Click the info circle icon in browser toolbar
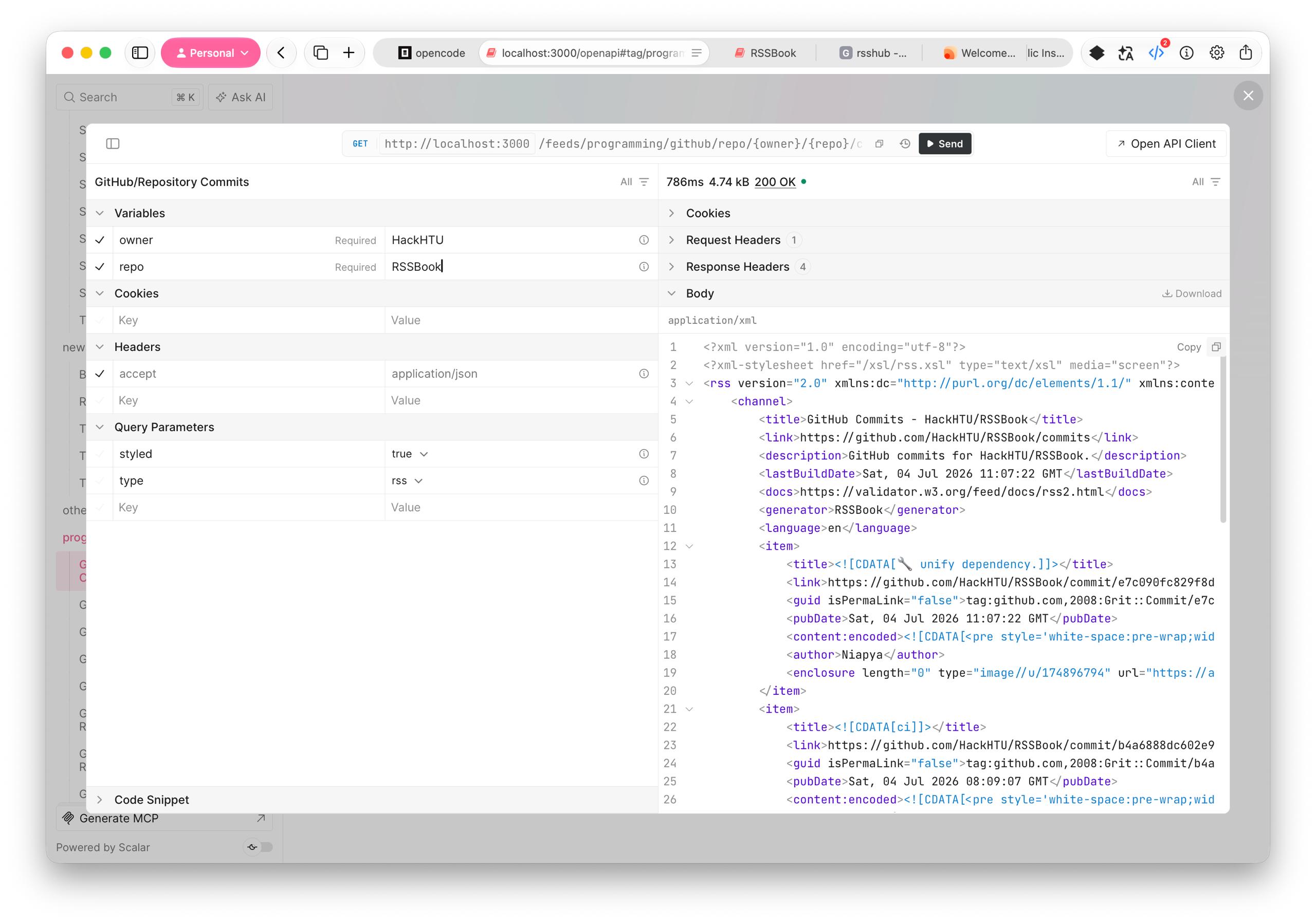The image size is (1316, 924). [x=1186, y=53]
